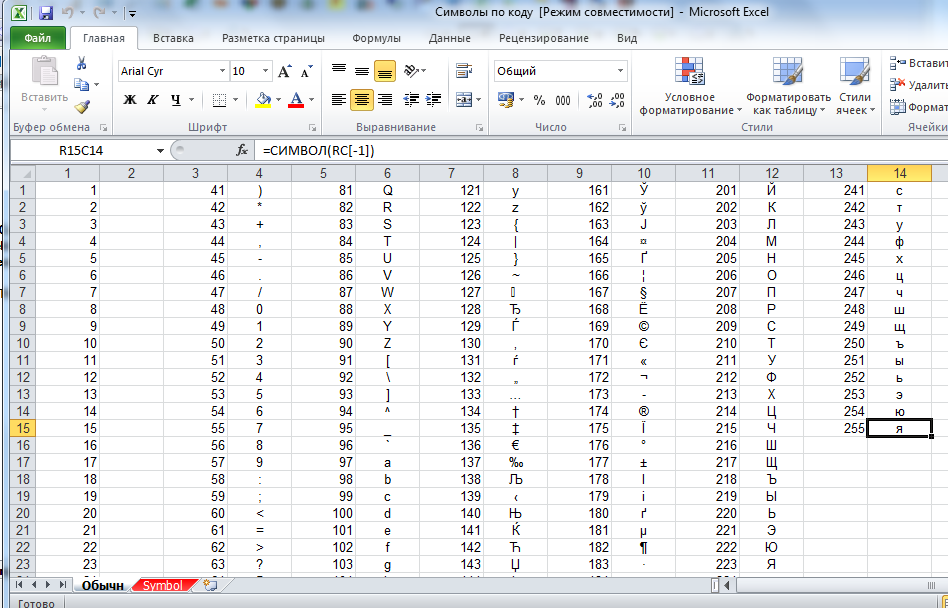Decrease the font size with small A
Screen dimensions: 948x608
pyautogui.click(x=307, y=71)
